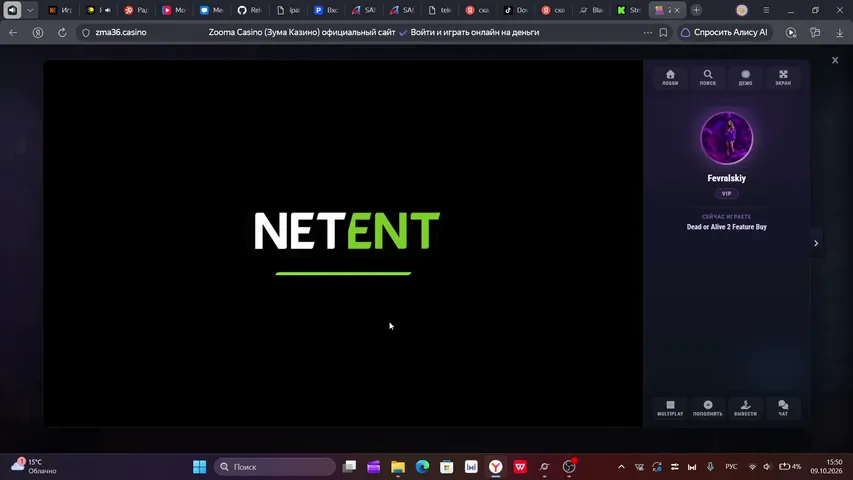This screenshot has width=853, height=480.
Task: Open the casino lobby (Лобби) icon
Action: (670, 77)
